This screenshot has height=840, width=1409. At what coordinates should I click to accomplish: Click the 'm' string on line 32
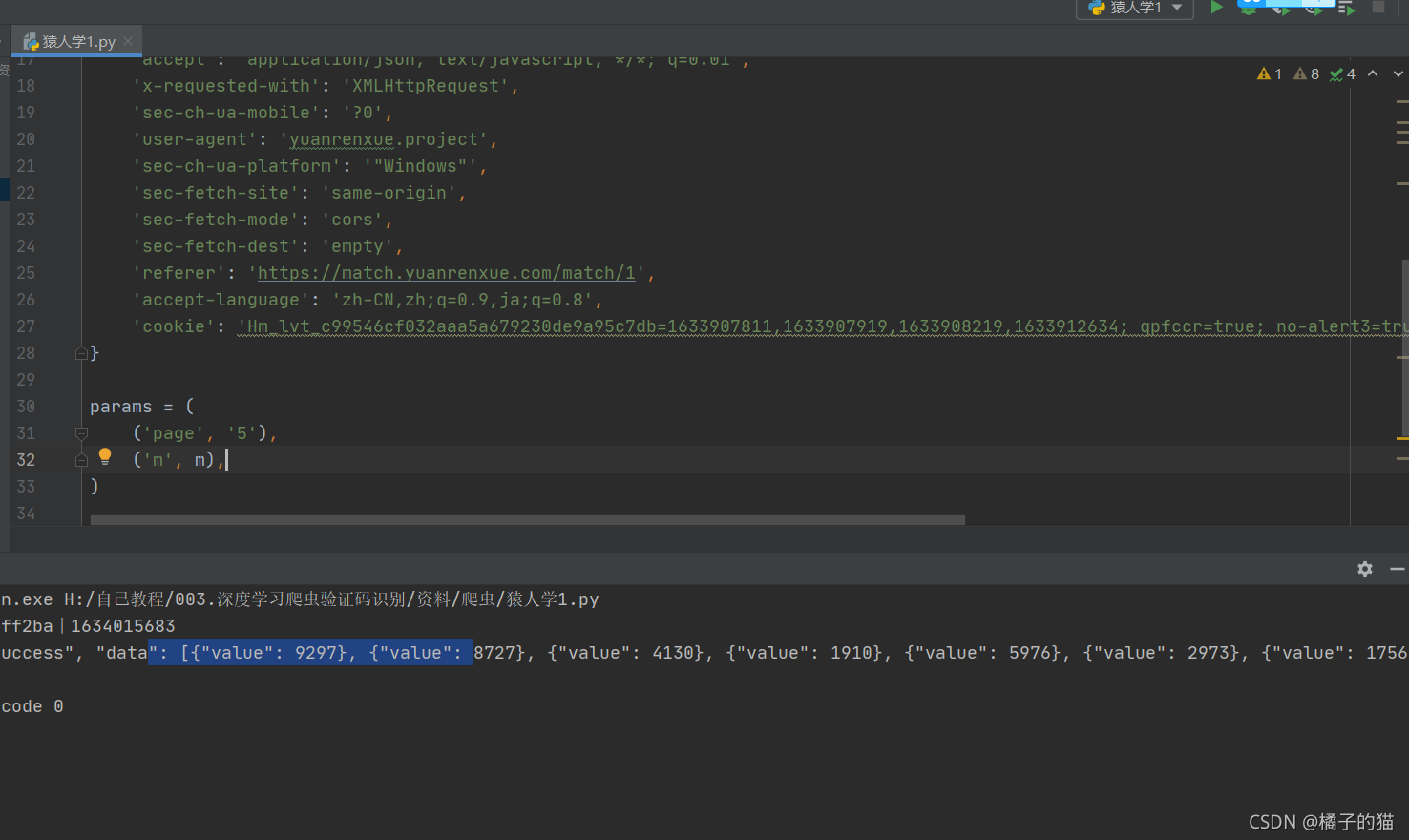158,460
